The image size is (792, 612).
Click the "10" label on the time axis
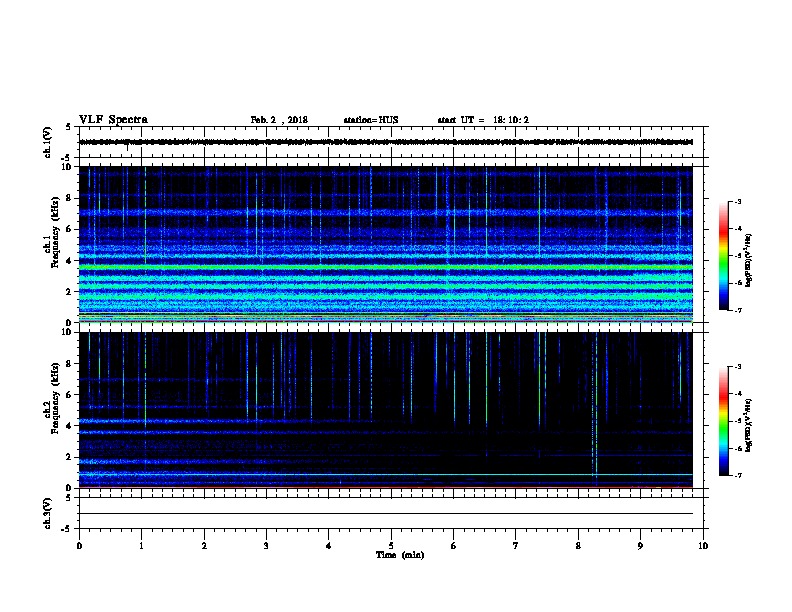[x=703, y=545]
